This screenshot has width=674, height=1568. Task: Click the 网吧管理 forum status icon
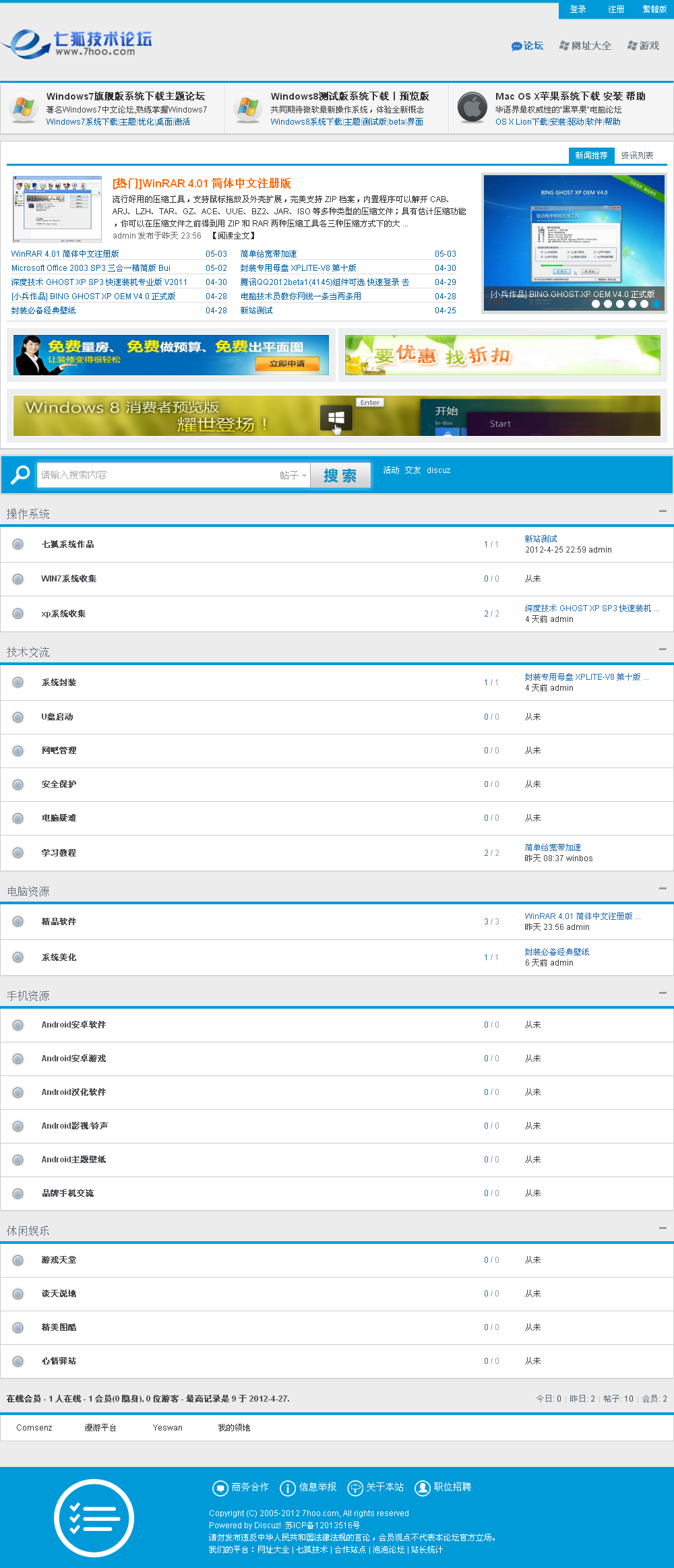[18, 751]
